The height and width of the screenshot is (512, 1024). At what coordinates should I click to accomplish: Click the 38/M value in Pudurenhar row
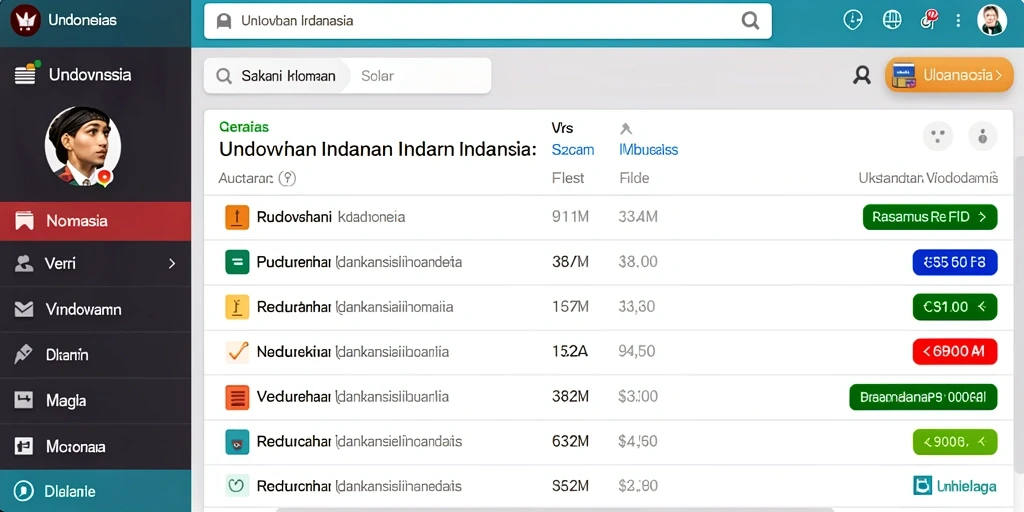pos(571,262)
